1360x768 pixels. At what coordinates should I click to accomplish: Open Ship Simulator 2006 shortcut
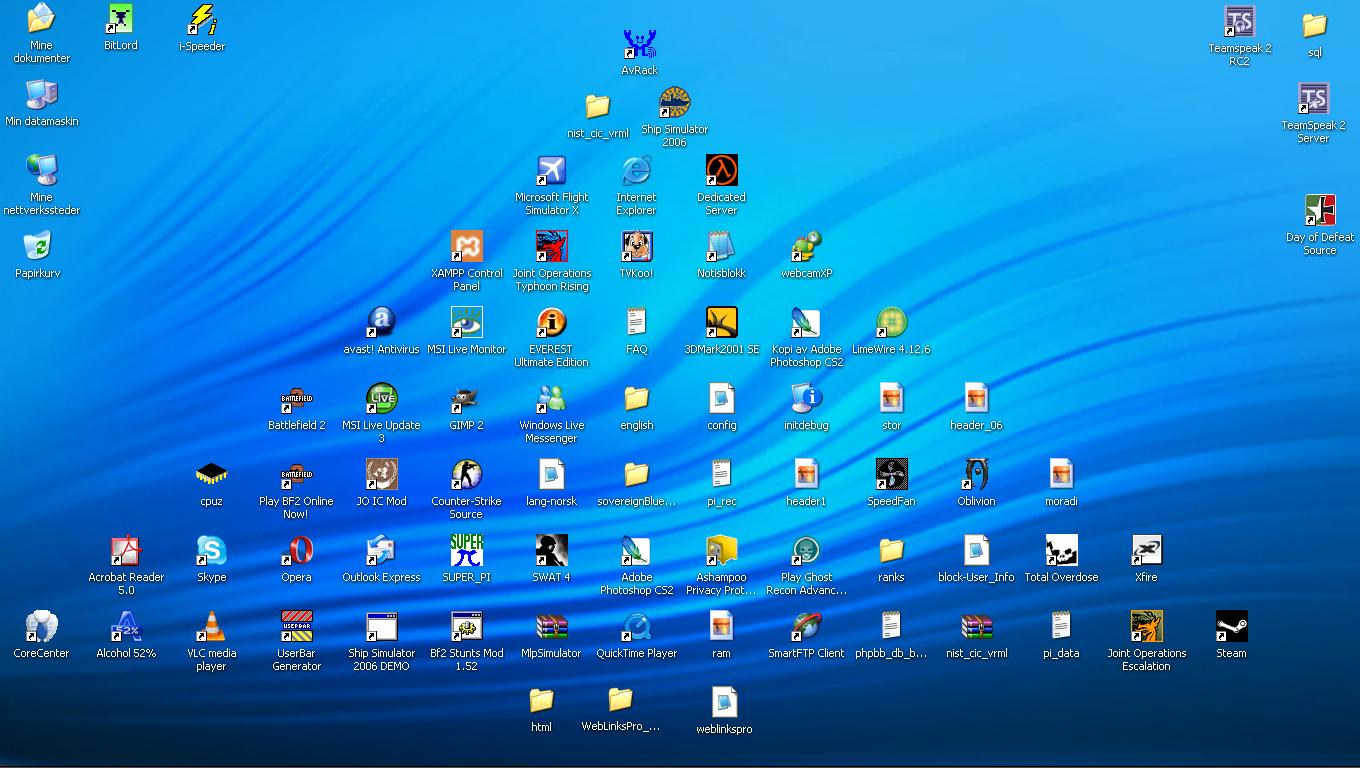click(x=674, y=103)
